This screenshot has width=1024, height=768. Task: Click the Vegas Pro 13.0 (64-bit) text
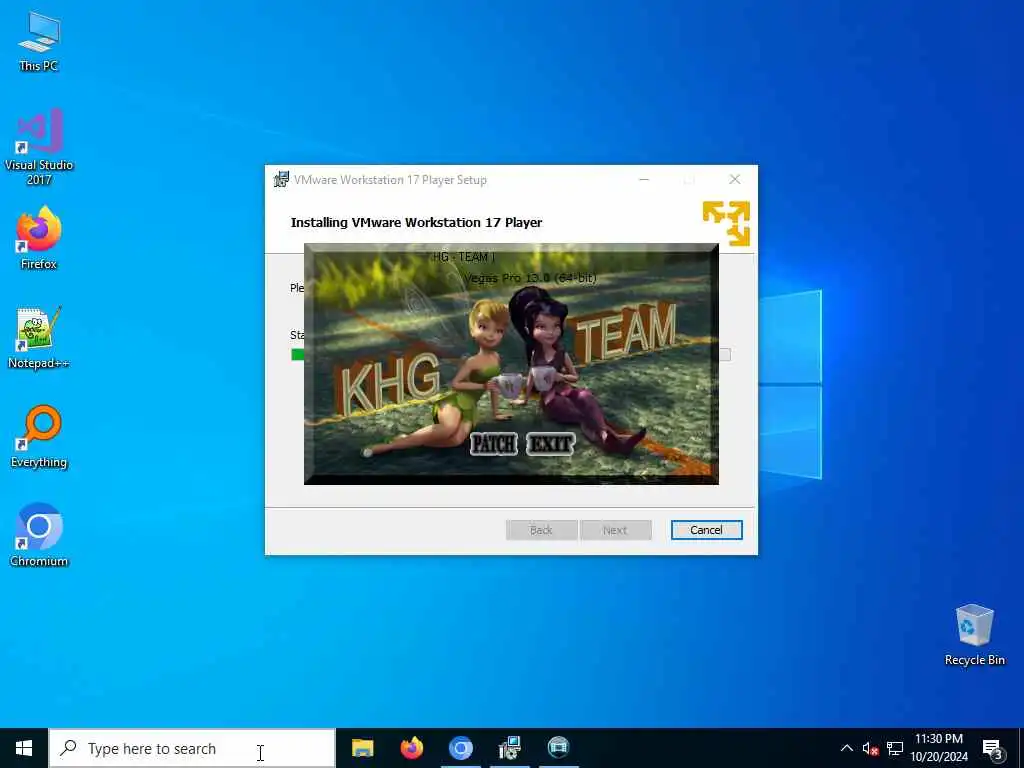530,278
